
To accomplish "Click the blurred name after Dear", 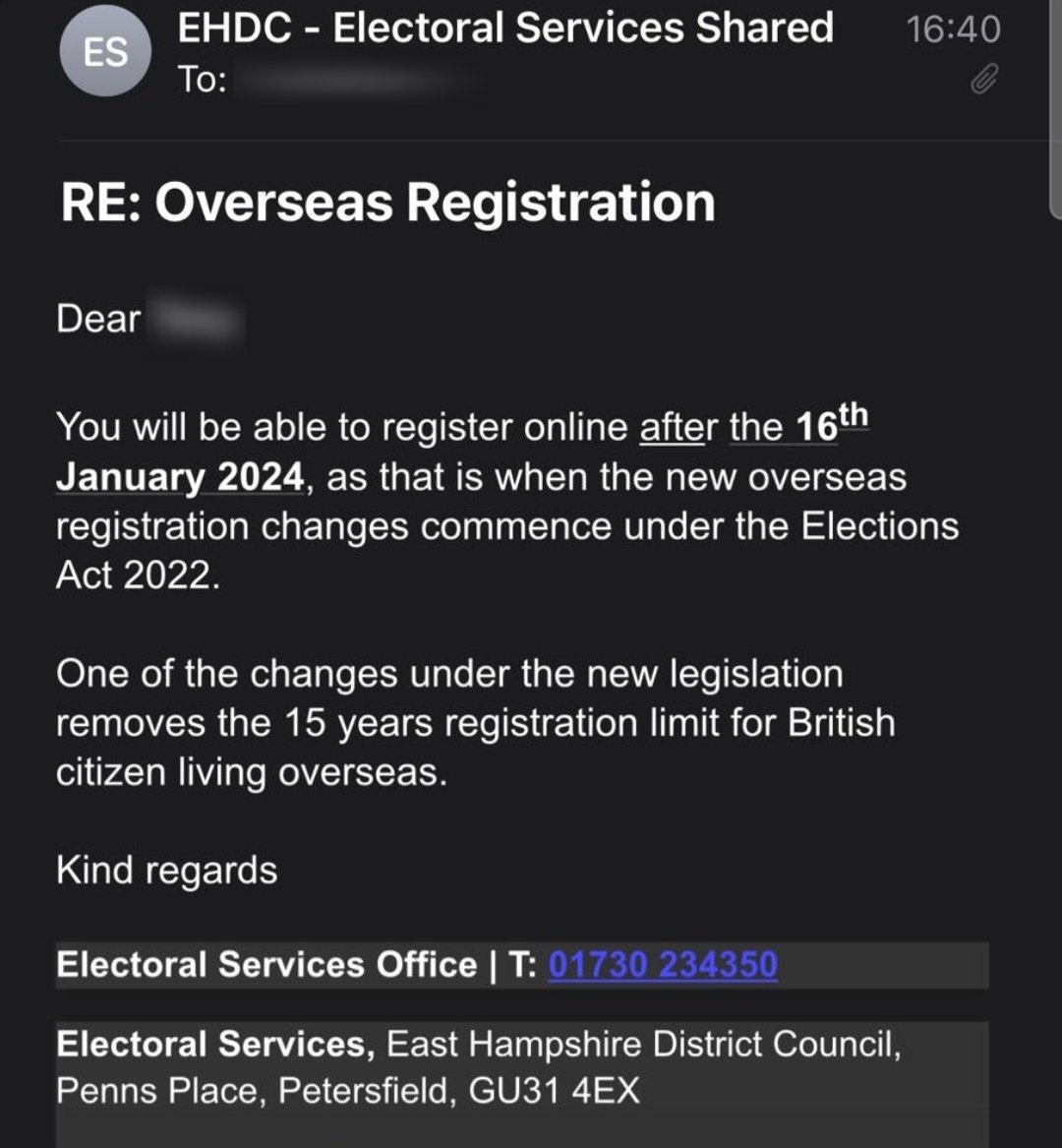I will 194,320.
